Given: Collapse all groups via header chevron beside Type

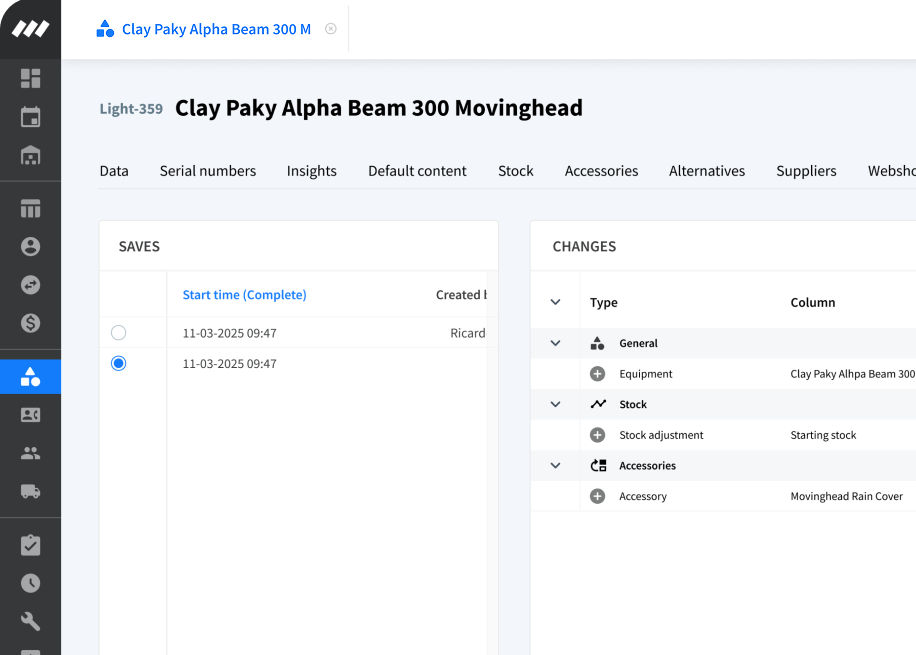Looking at the screenshot, I should [556, 302].
